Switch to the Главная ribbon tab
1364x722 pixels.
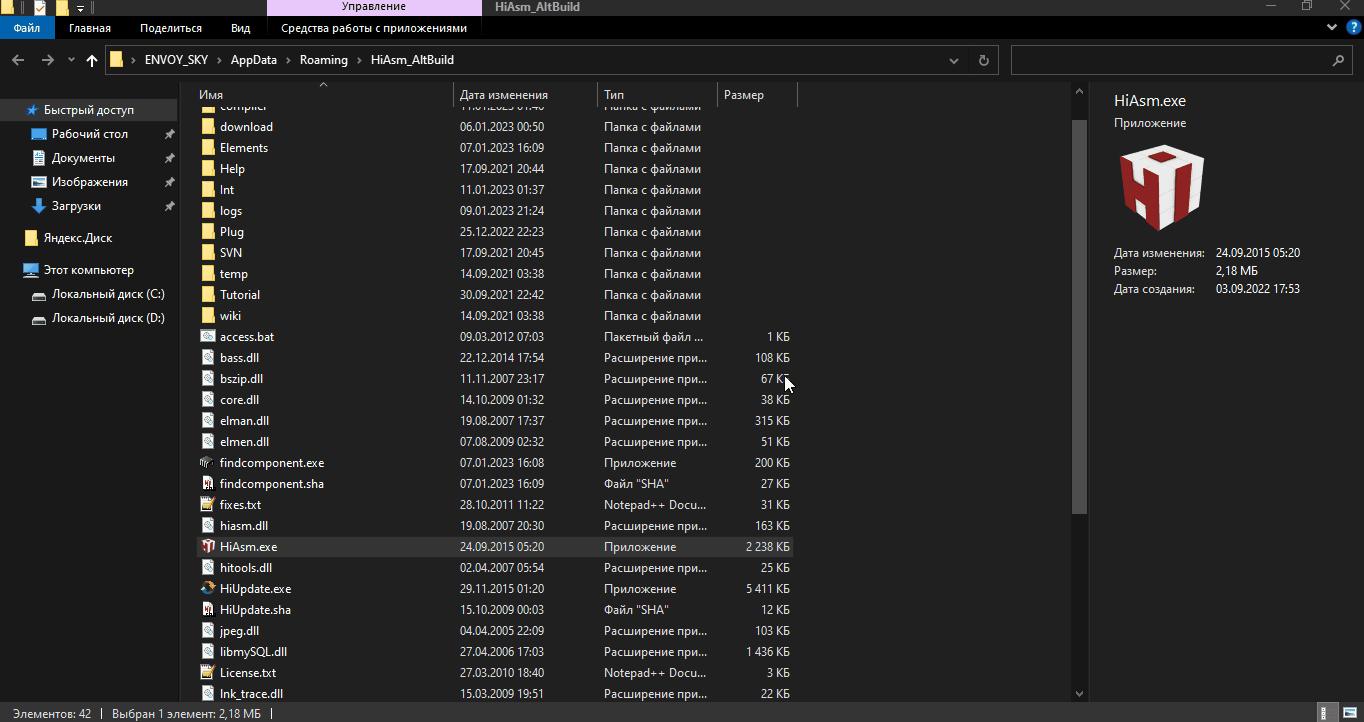[90, 28]
